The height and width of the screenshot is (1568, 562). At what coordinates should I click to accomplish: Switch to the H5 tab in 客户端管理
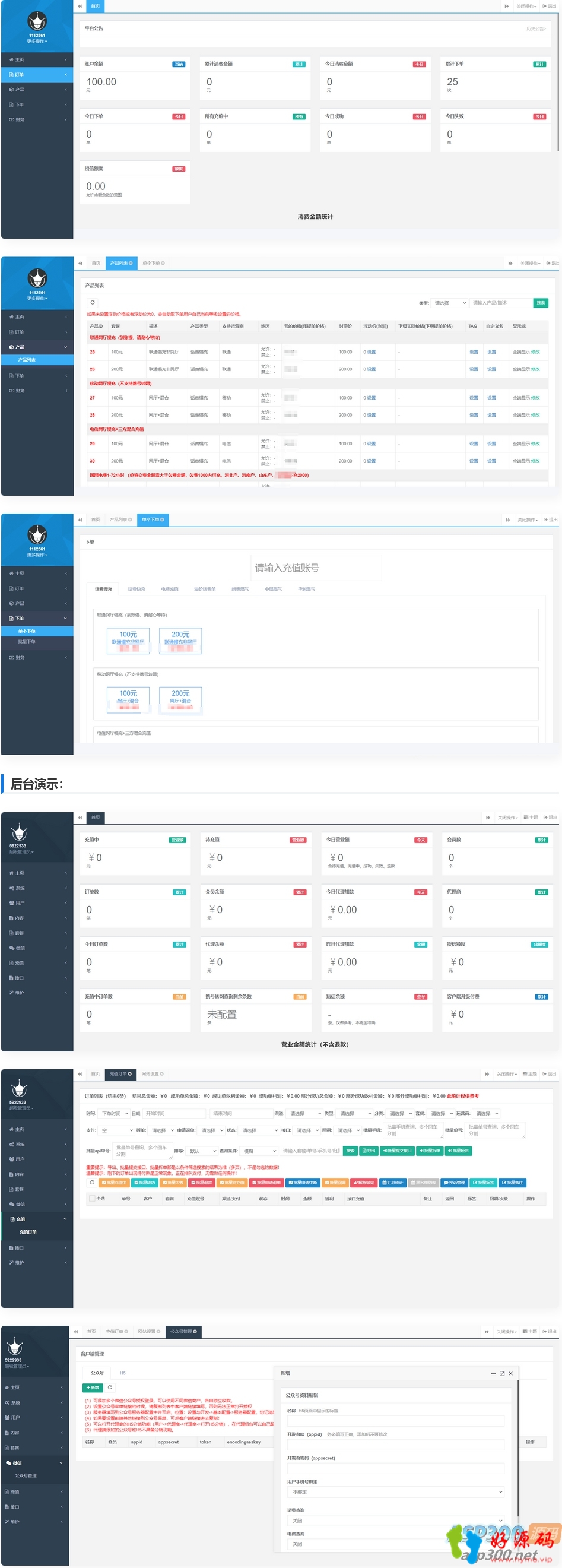pos(122,1373)
